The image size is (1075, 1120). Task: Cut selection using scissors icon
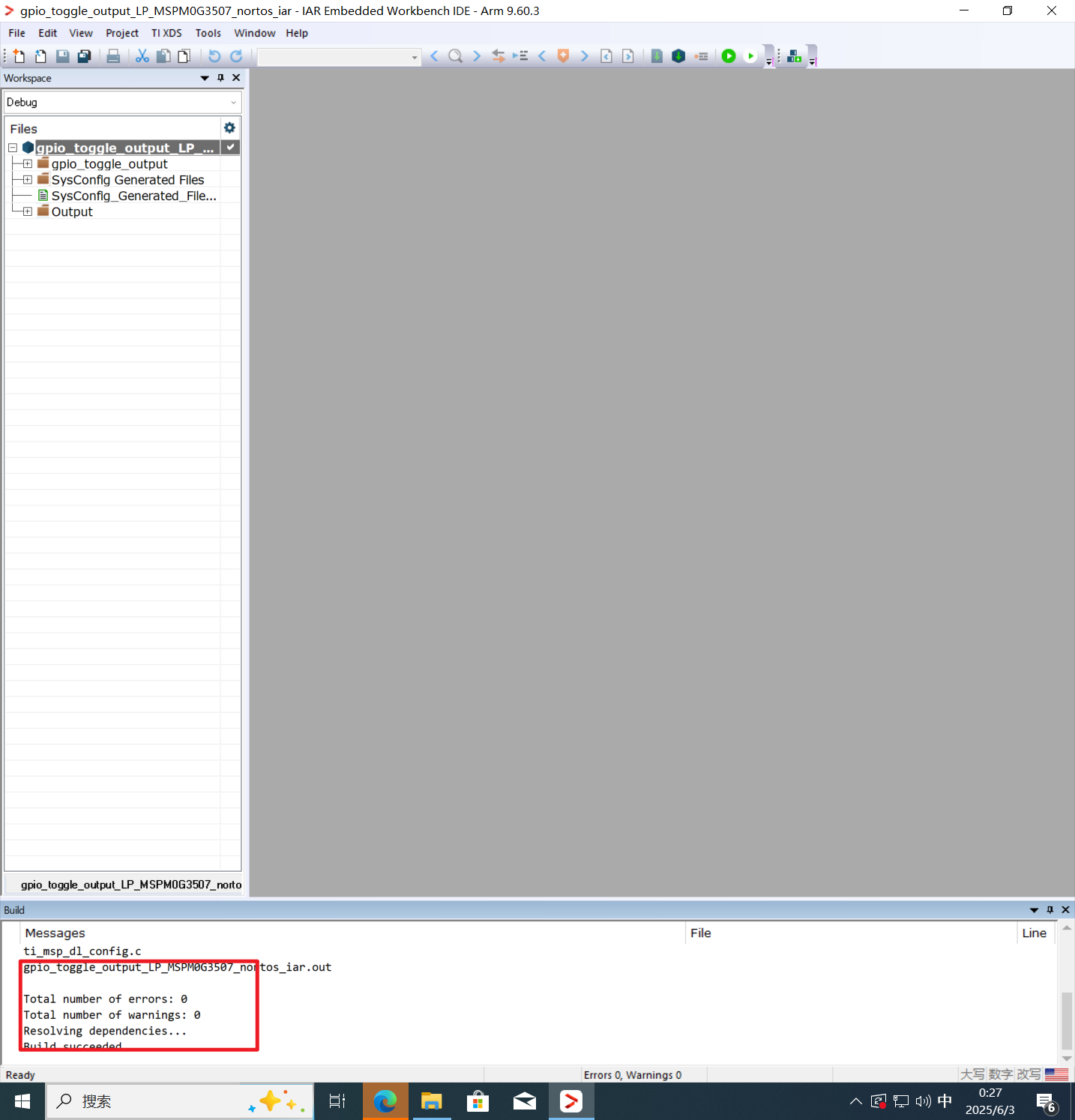pyautogui.click(x=142, y=56)
